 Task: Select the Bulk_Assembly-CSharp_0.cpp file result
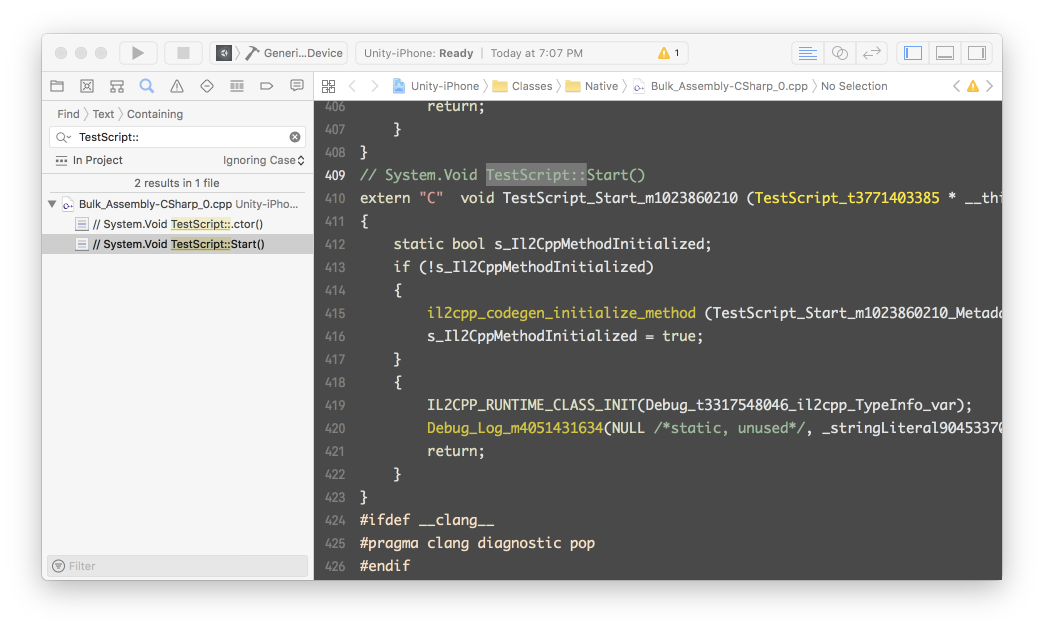click(x=180, y=204)
